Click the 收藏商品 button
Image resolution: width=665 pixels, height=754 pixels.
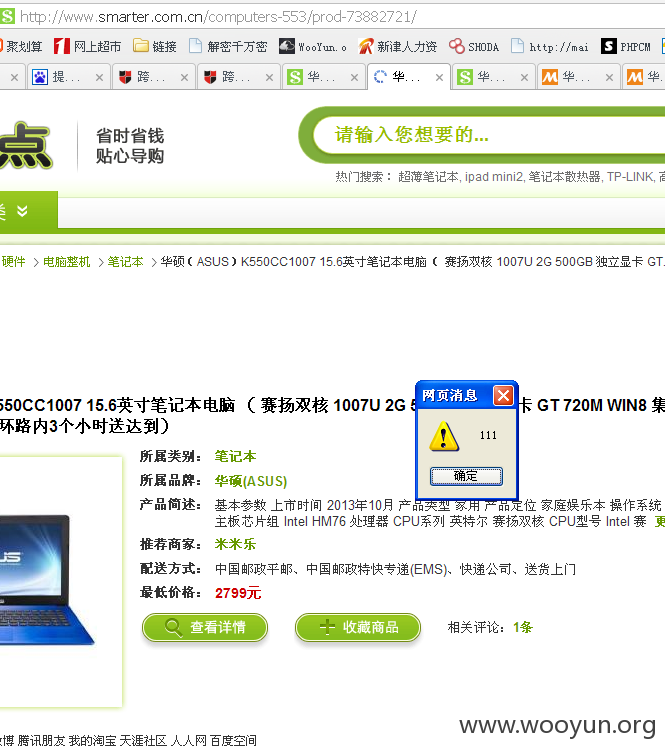click(358, 627)
